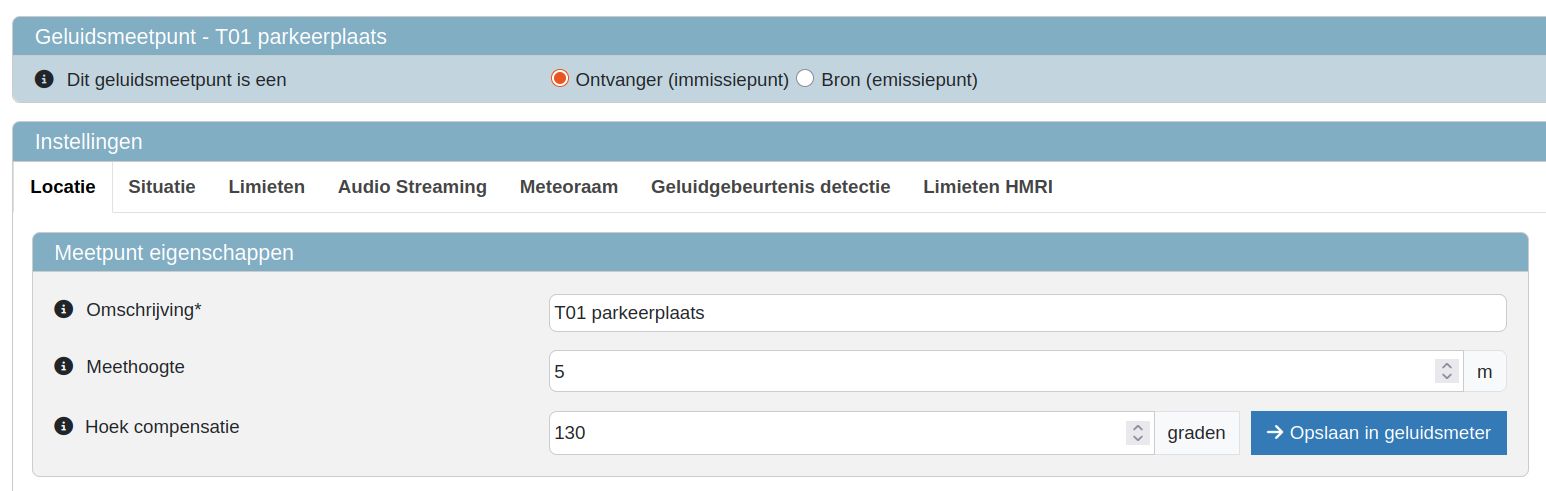
Task: Switch to the Situatie tab
Action: 162,187
